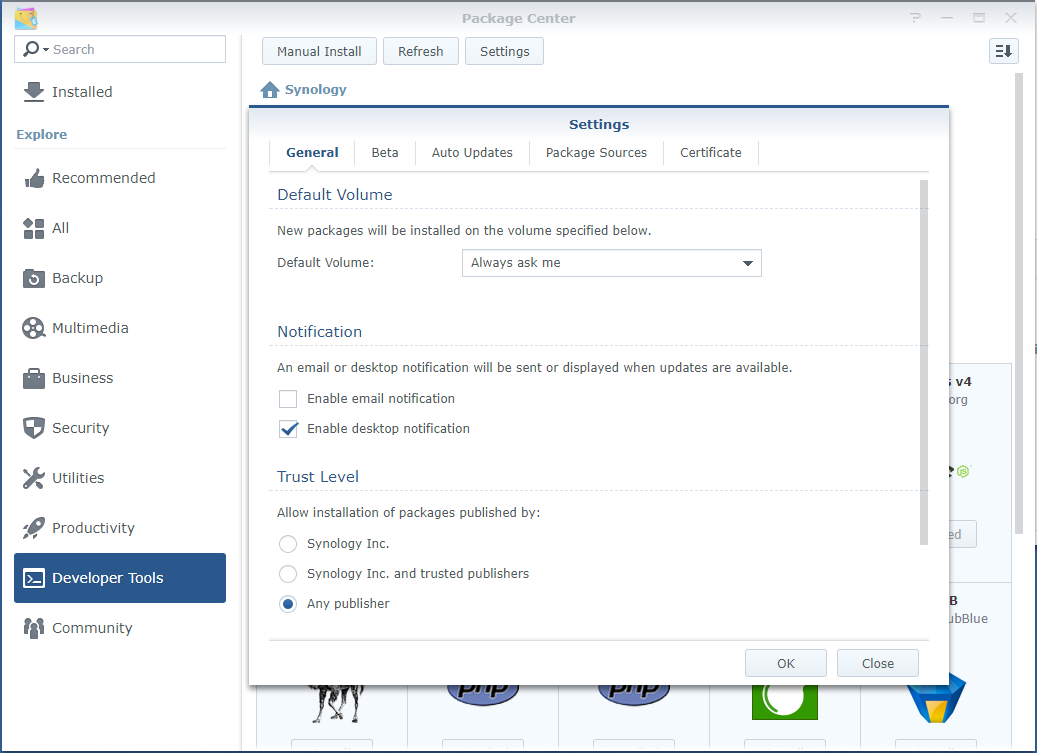Open the Default Volume dropdown
The height and width of the screenshot is (753, 1037).
(612, 263)
